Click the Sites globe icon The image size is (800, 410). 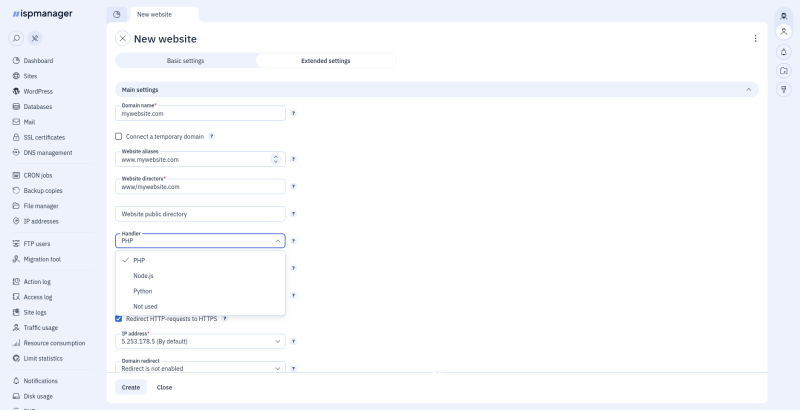point(16,76)
